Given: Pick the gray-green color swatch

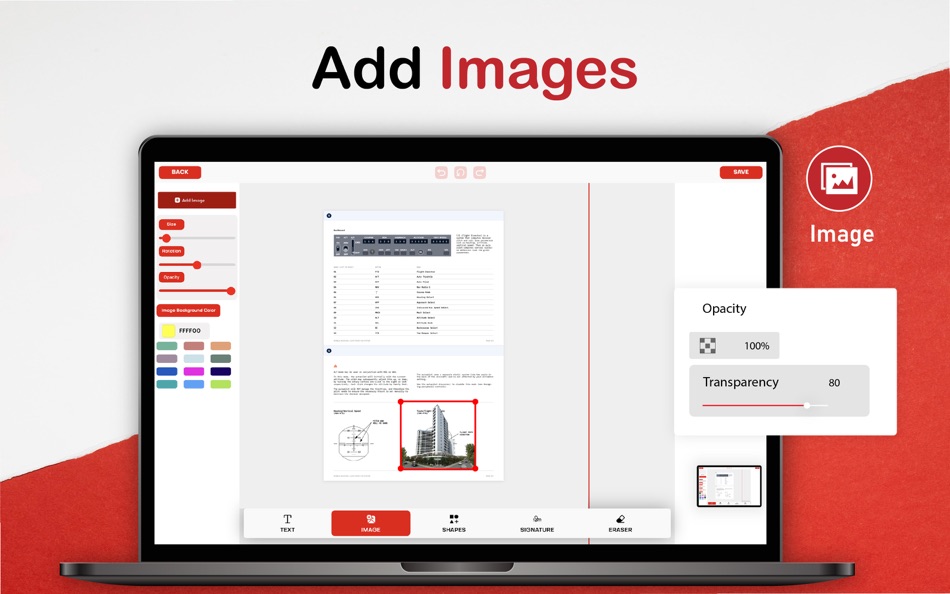Looking at the screenshot, I should click(221, 359).
